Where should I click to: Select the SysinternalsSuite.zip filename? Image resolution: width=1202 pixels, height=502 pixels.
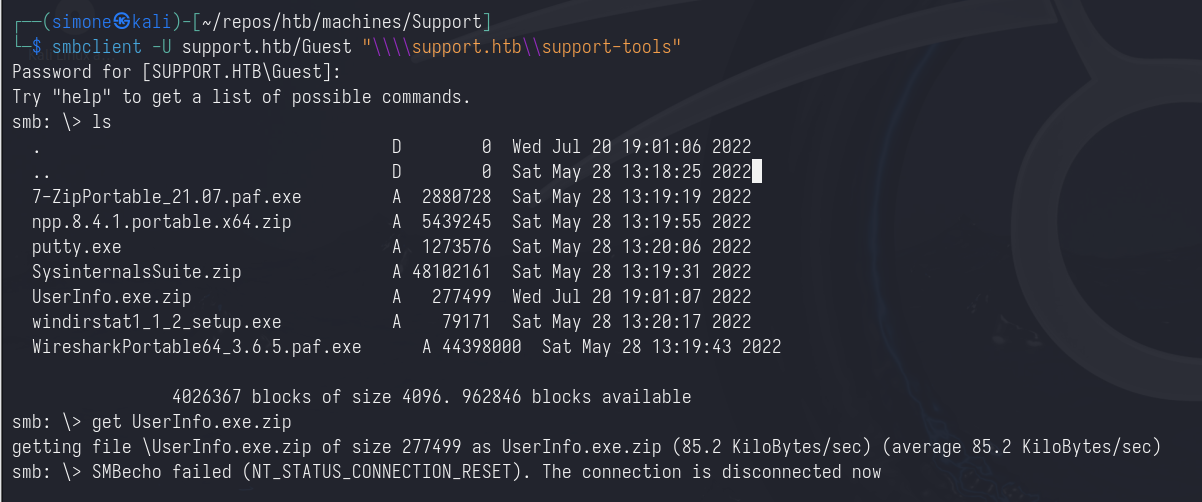[x=136, y=272]
